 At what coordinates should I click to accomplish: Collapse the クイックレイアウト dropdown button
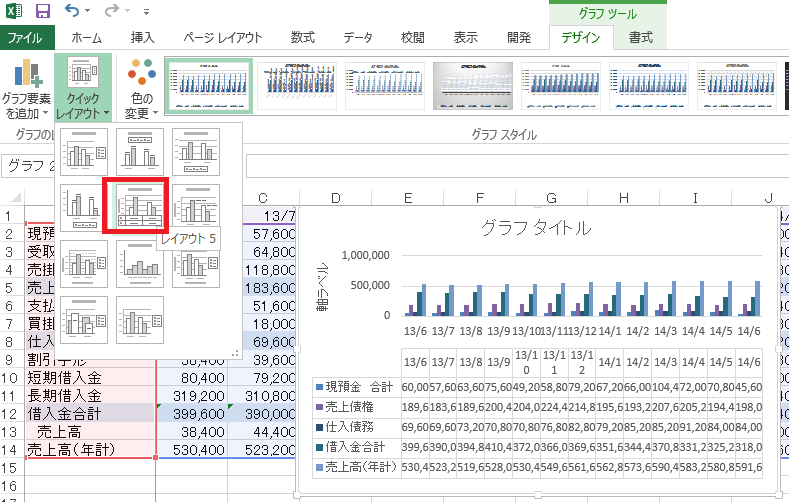[x=83, y=90]
